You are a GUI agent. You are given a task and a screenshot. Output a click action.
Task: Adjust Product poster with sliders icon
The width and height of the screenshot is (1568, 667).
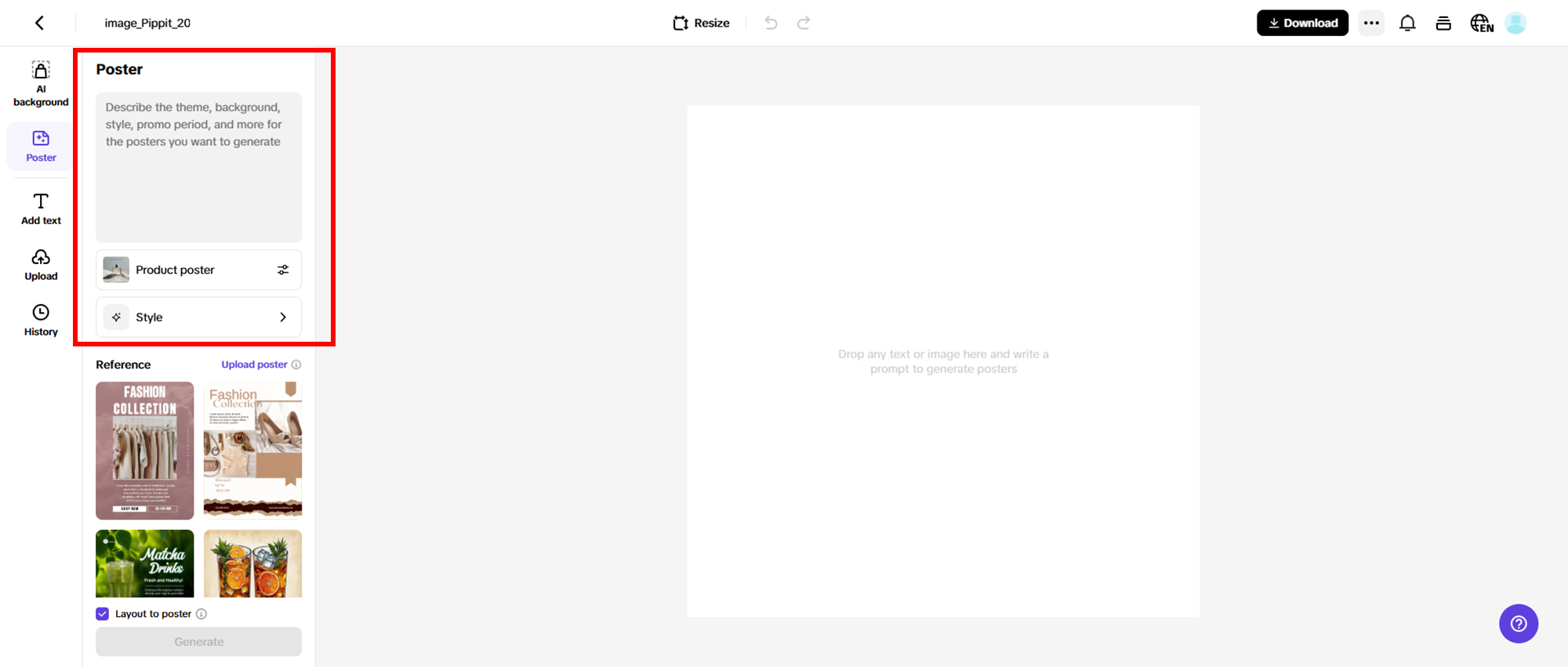coord(283,270)
